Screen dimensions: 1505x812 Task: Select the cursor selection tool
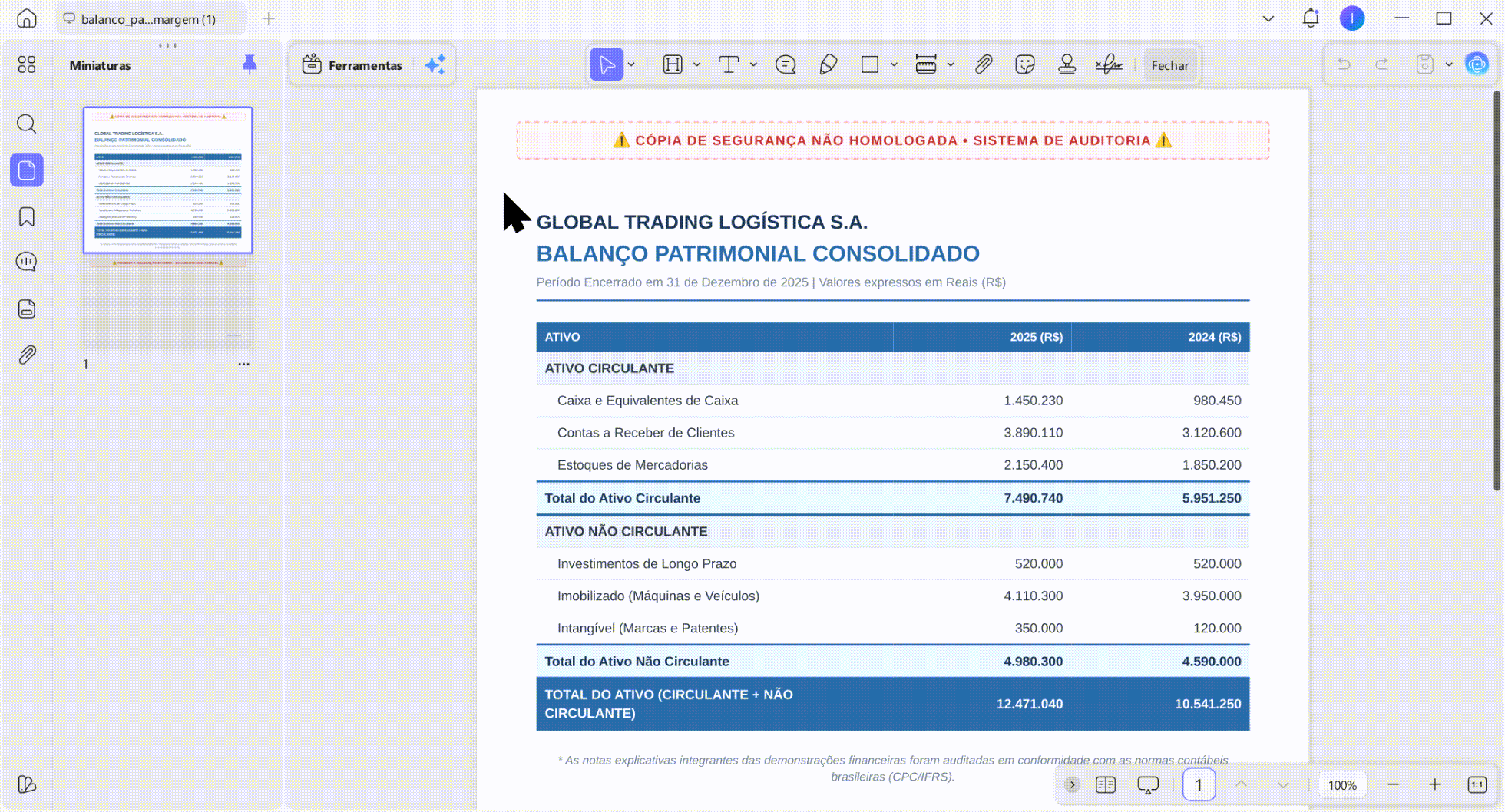pyautogui.click(x=607, y=64)
